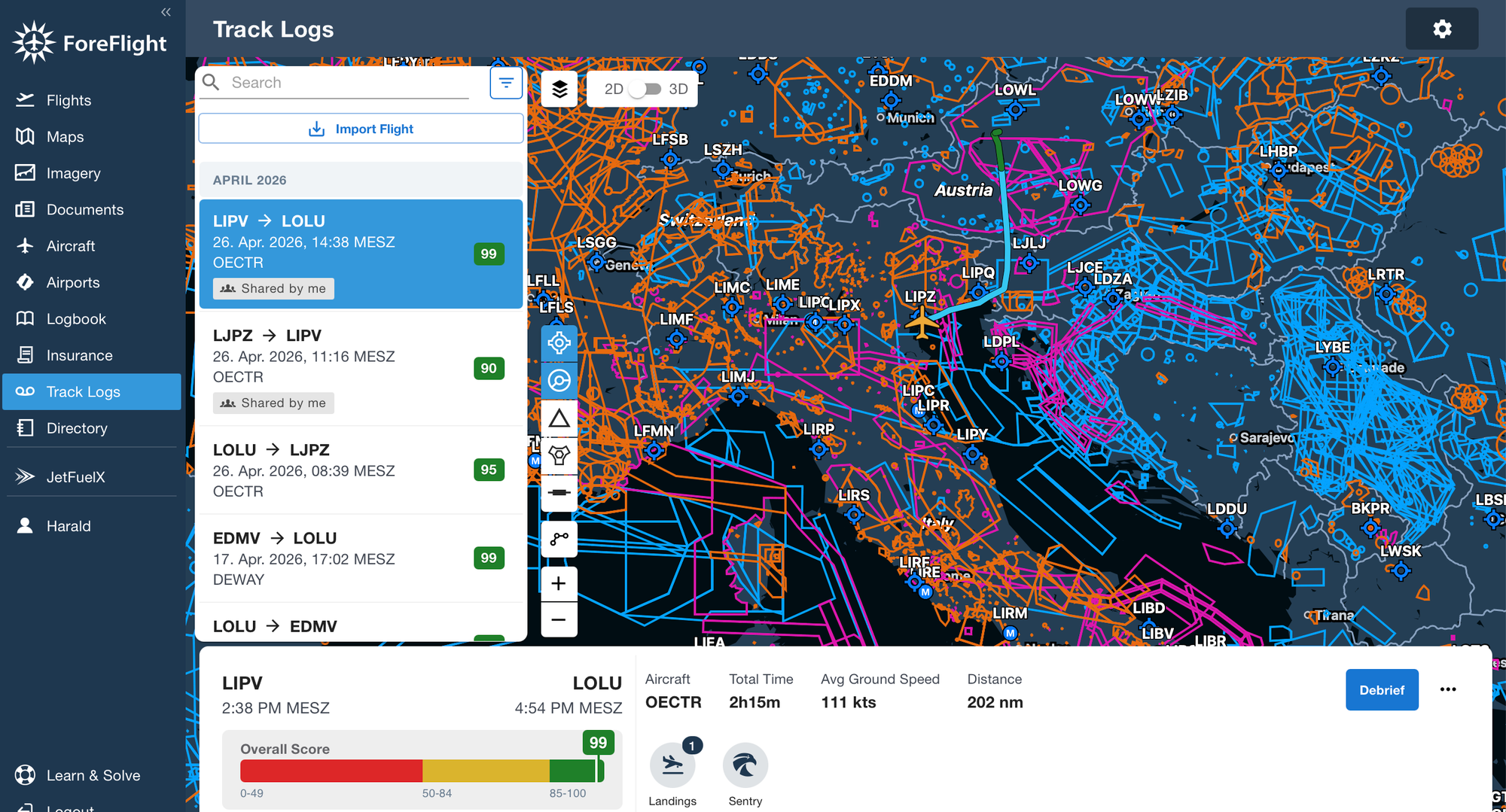Click the Import Flight button

361,129
